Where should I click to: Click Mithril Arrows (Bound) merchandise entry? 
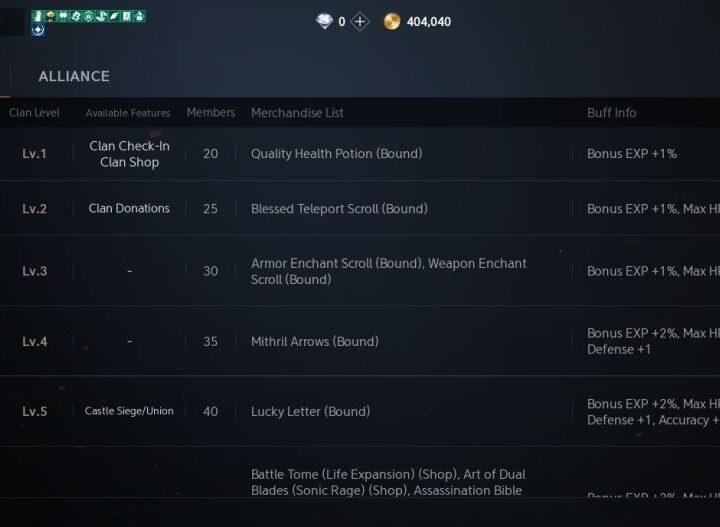(314, 341)
